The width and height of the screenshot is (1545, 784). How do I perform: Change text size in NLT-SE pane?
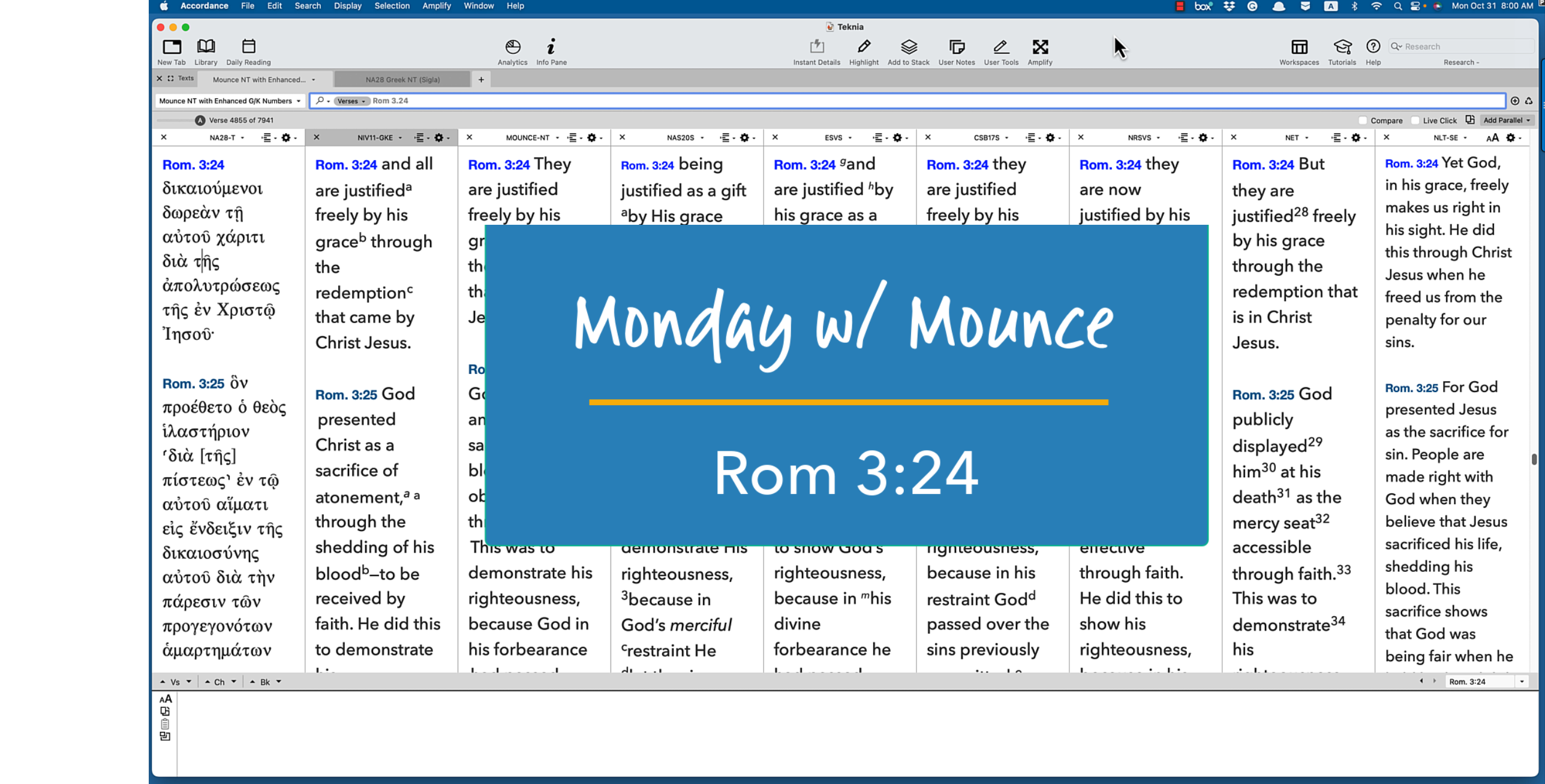tap(1492, 137)
